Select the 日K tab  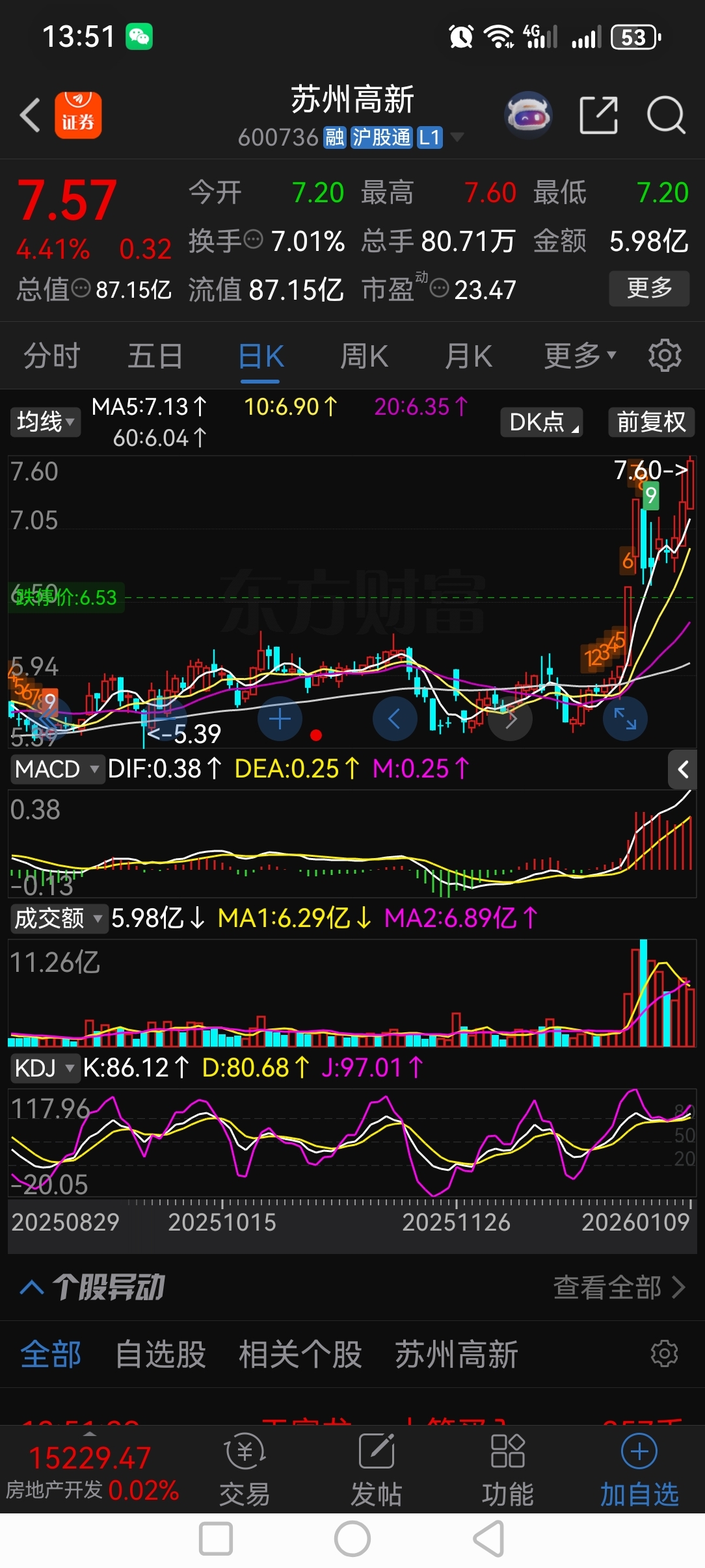261,356
